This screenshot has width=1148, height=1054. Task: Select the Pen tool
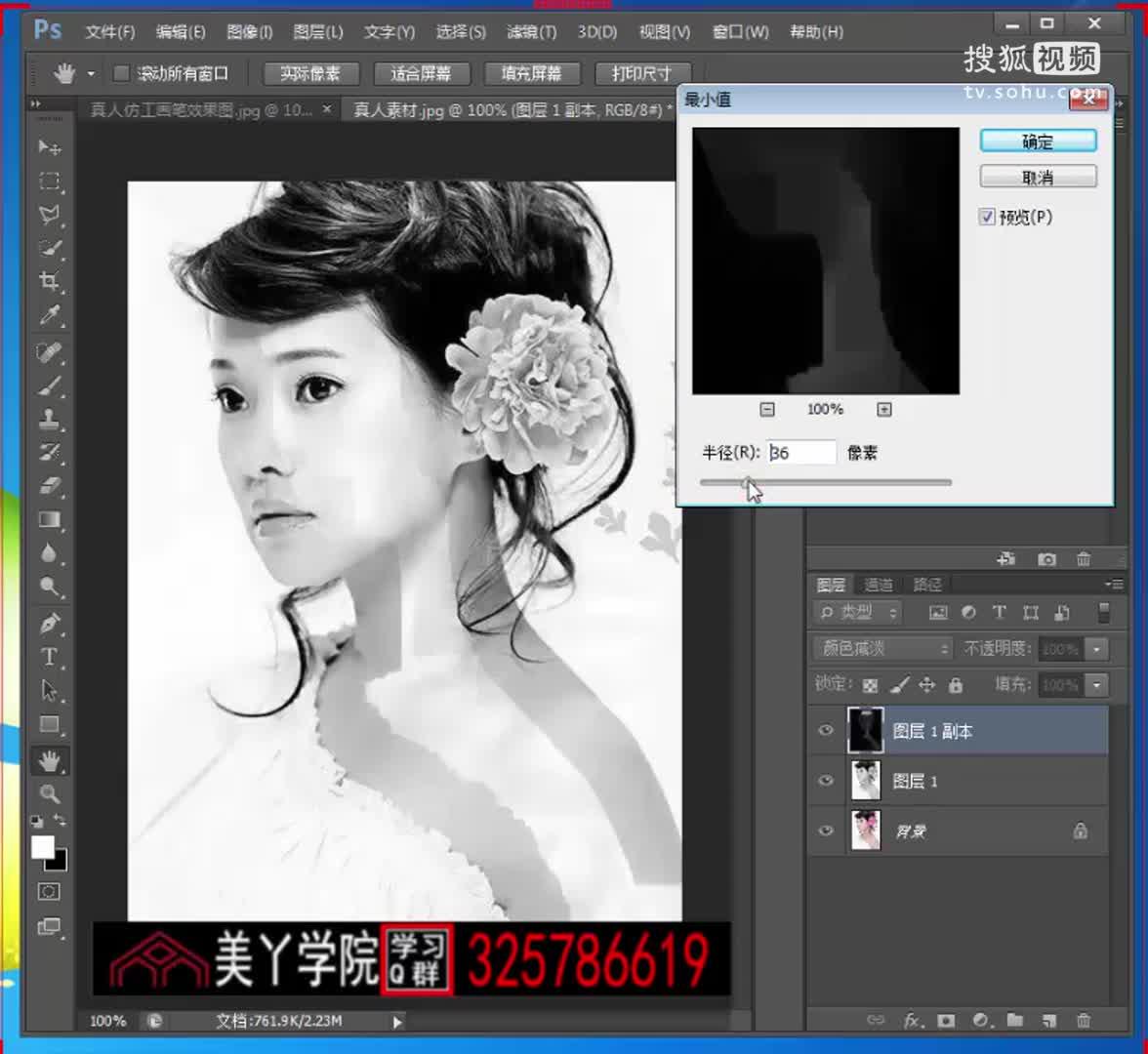49,623
